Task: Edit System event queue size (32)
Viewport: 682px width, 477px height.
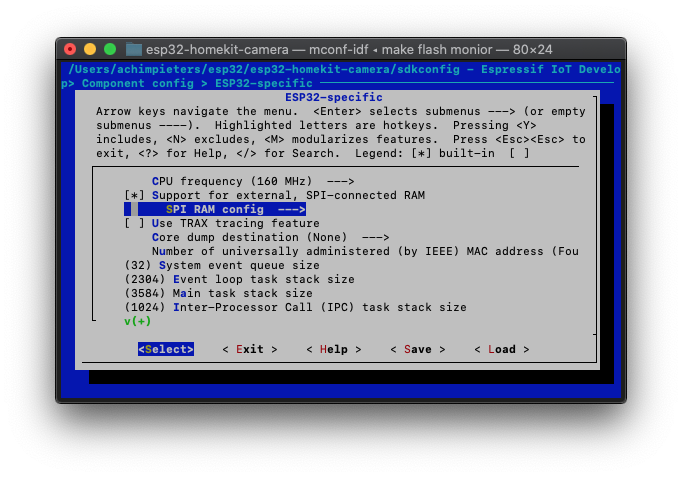Action: click(x=222, y=265)
